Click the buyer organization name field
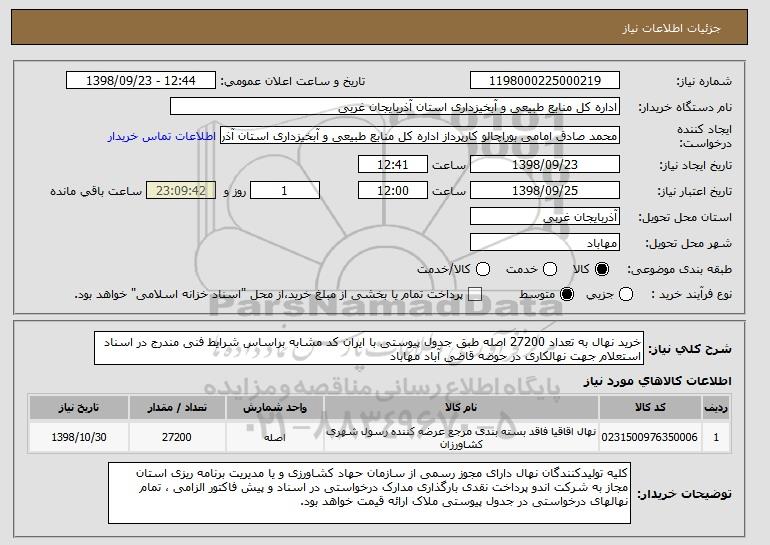The width and height of the screenshot is (770, 545). coord(395,107)
